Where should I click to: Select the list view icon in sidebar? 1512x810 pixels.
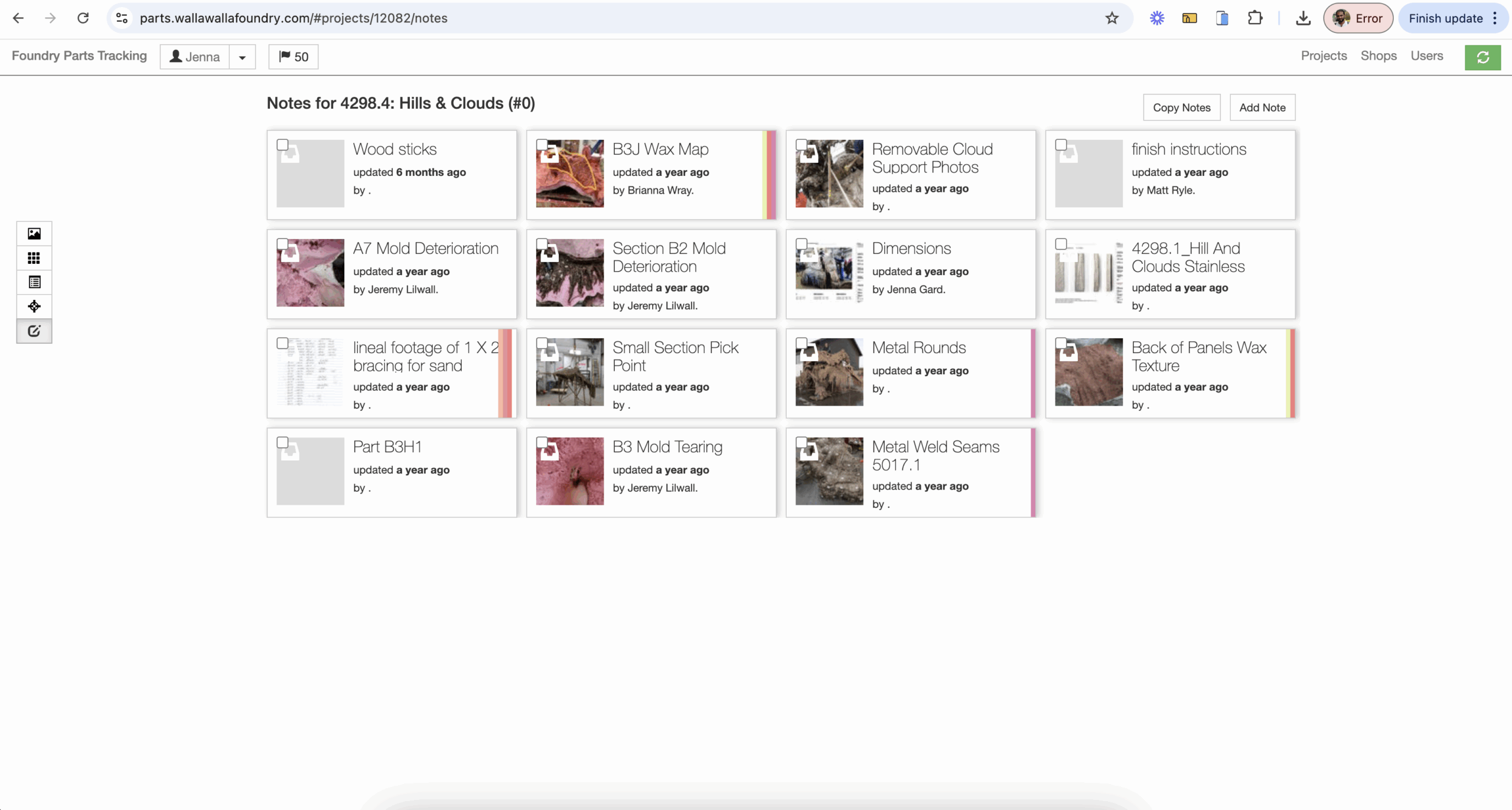coord(34,282)
